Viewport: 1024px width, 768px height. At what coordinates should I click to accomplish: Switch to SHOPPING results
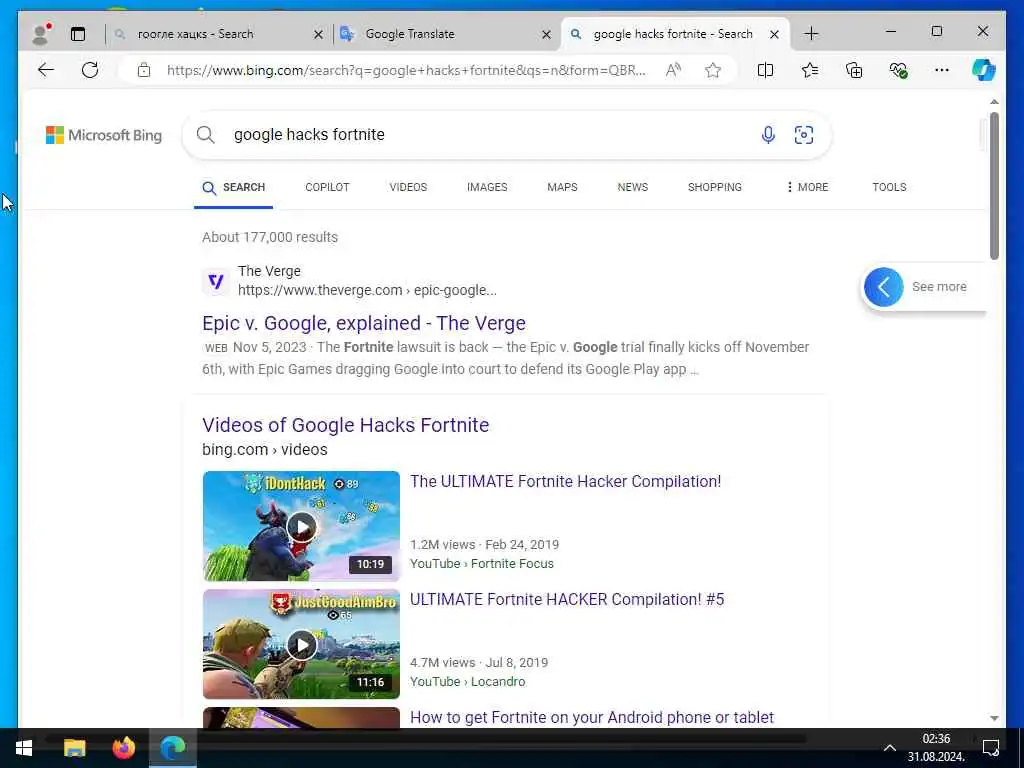point(714,187)
